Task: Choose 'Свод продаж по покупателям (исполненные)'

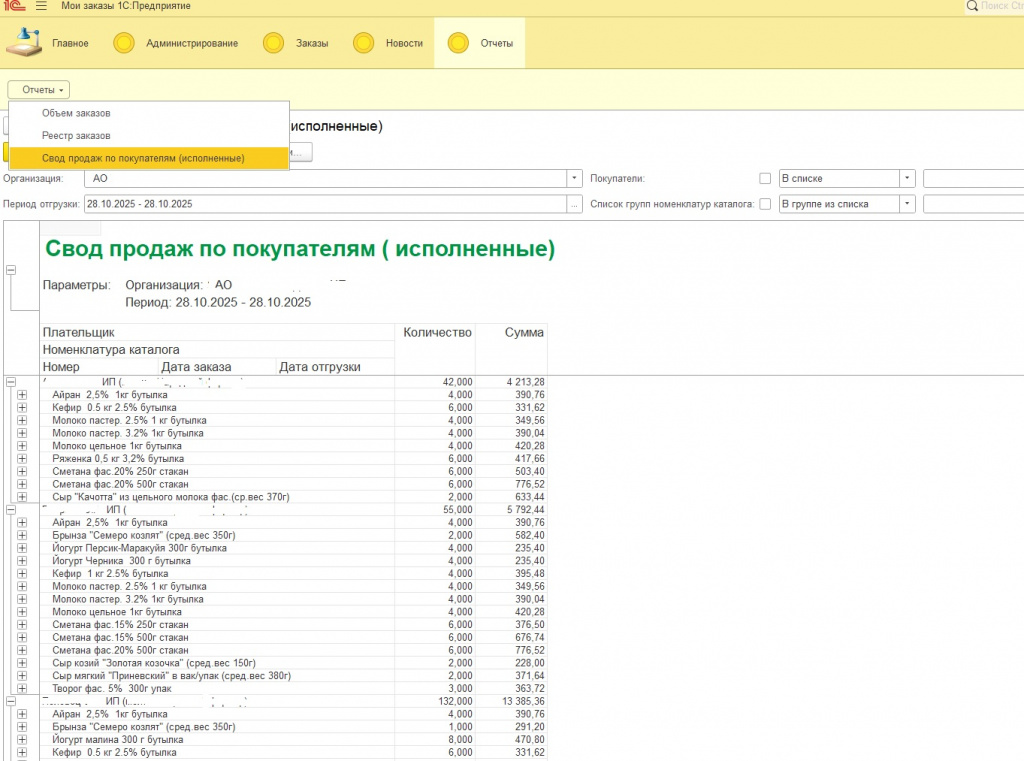Action: tap(143, 158)
